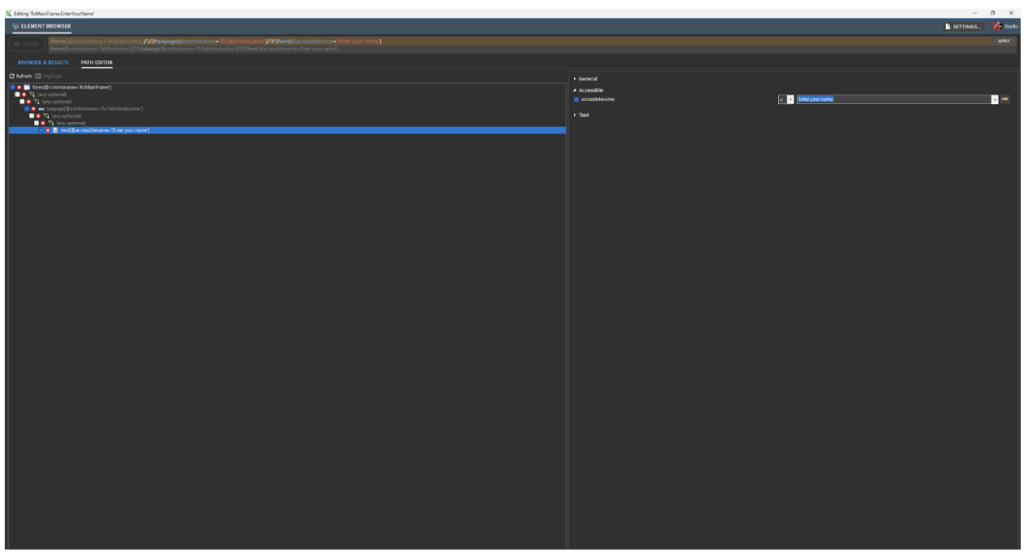Click the Highlight button label
The height and width of the screenshot is (552, 1024).
[x=52, y=76]
